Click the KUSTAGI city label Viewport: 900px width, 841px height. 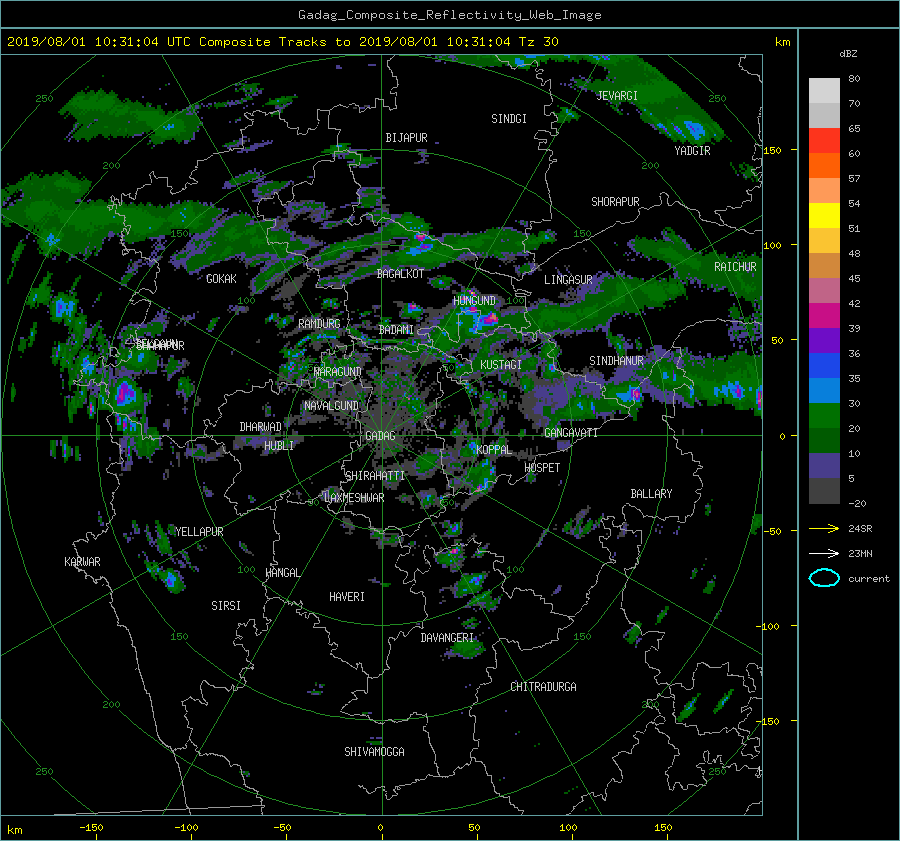click(501, 365)
